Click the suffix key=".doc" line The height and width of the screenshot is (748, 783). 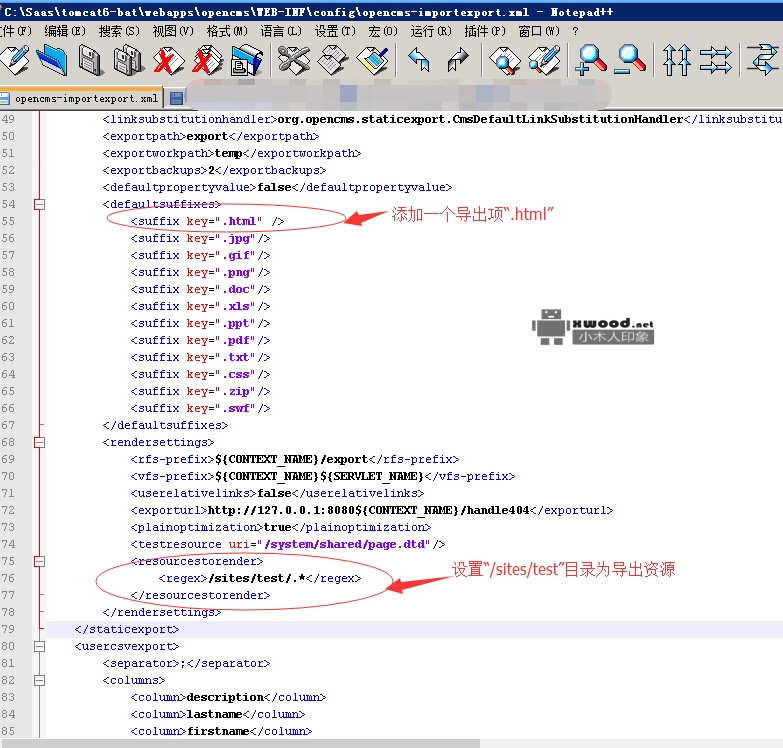click(x=200, y=289)
